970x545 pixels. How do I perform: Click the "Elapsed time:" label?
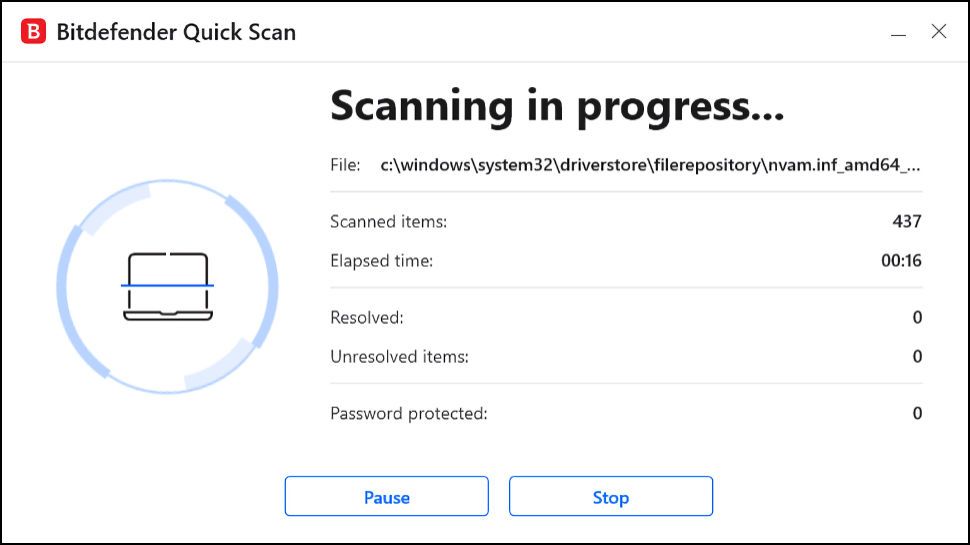pyautogui.click(x=381, y=261)
